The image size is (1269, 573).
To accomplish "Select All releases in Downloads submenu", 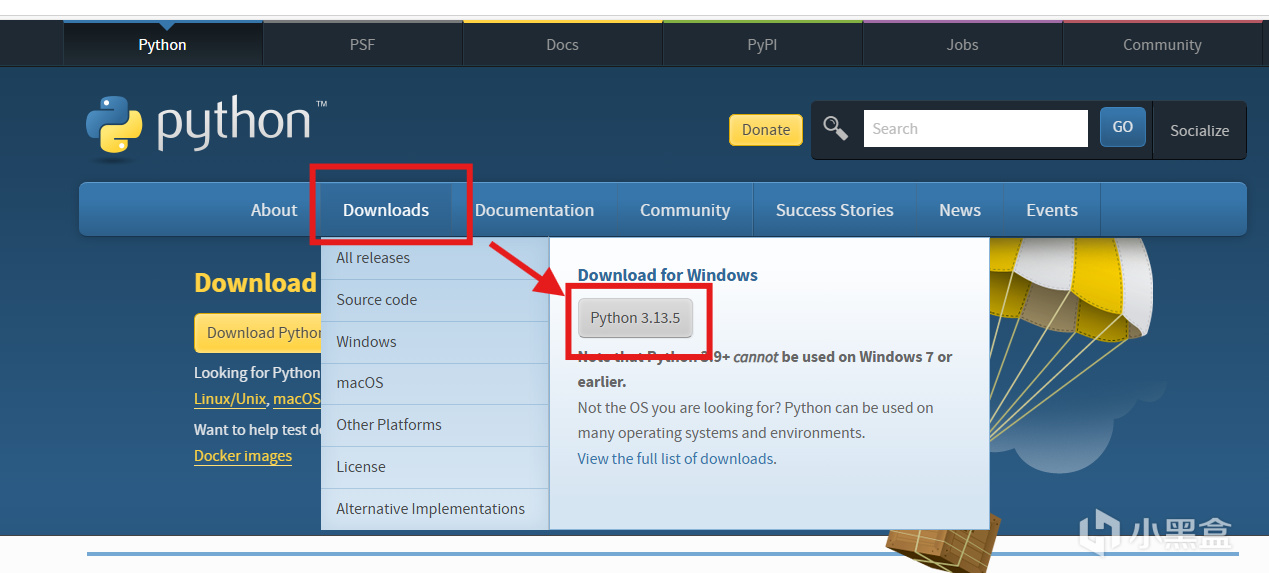I will 435,258.
